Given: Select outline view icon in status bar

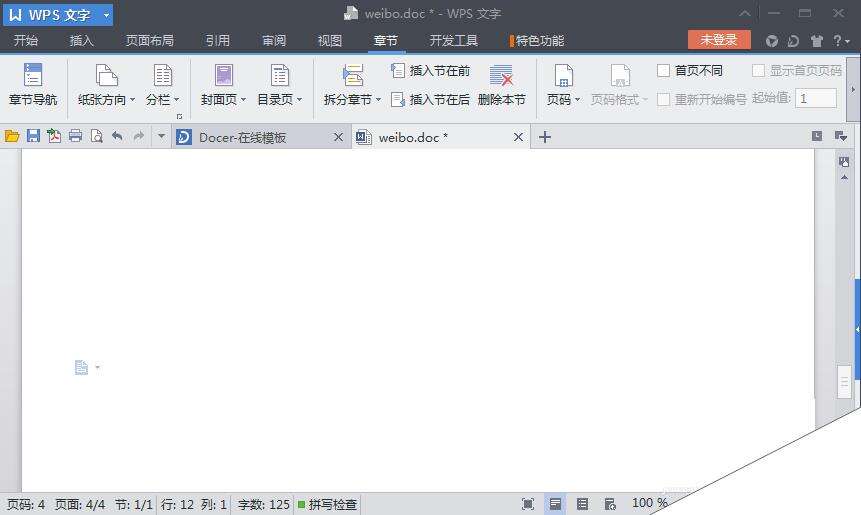Looking at the screenshot, I should 583,503.
